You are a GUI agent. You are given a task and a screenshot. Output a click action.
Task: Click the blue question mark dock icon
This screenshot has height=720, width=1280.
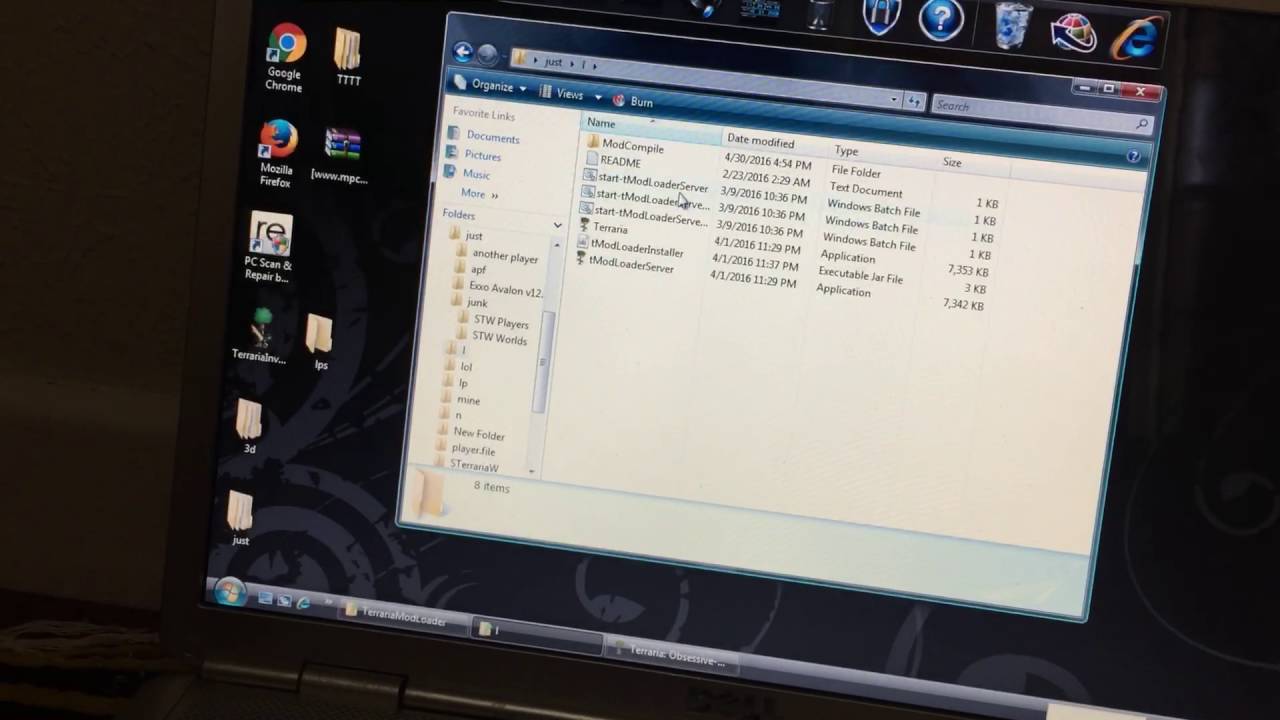(940, 19)
